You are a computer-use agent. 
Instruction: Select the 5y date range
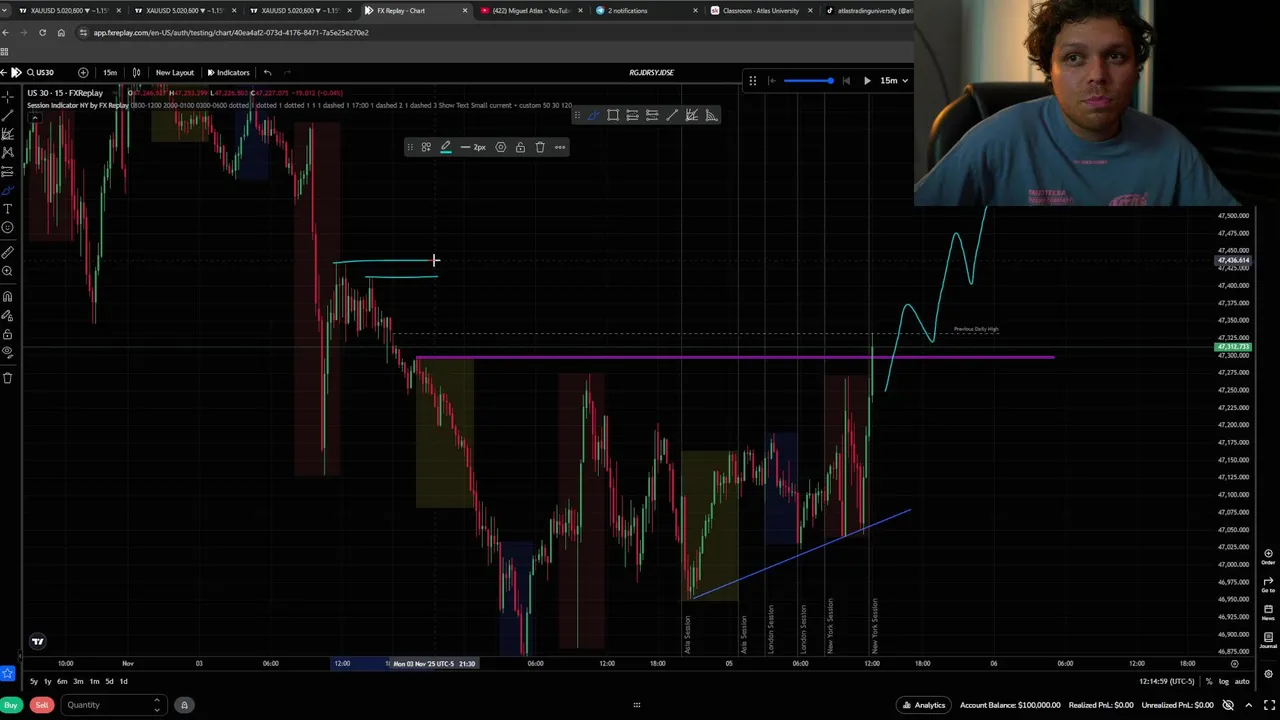pyautogui.click(x=33, y=681)
